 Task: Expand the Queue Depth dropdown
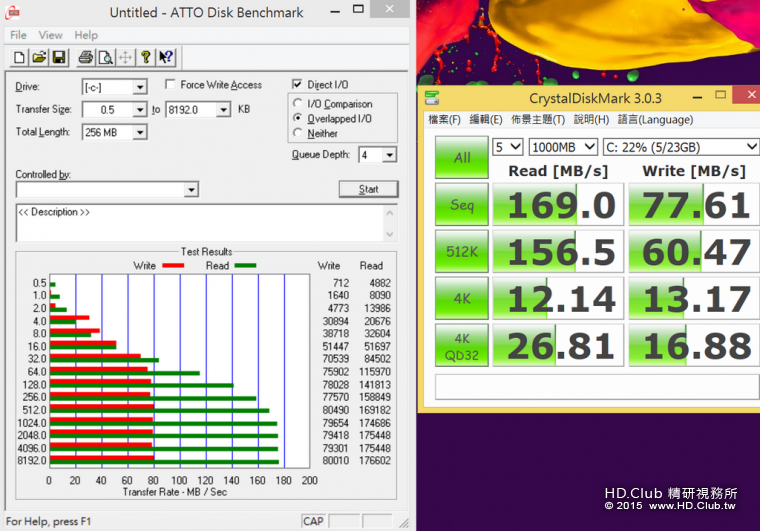[389, 155]
